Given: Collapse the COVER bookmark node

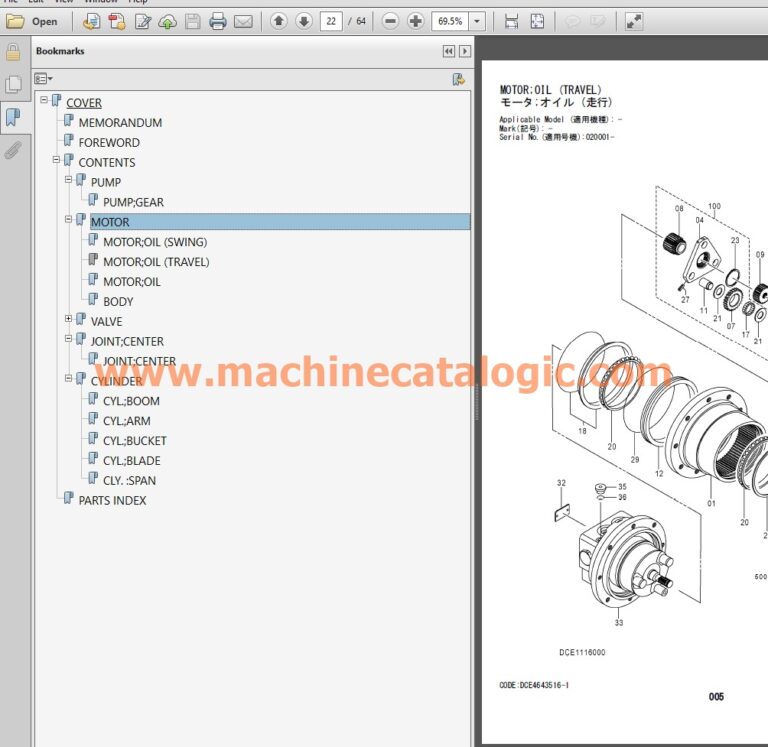Looking at the screenshot, I should pyautogui.click(x=44, y=100).
